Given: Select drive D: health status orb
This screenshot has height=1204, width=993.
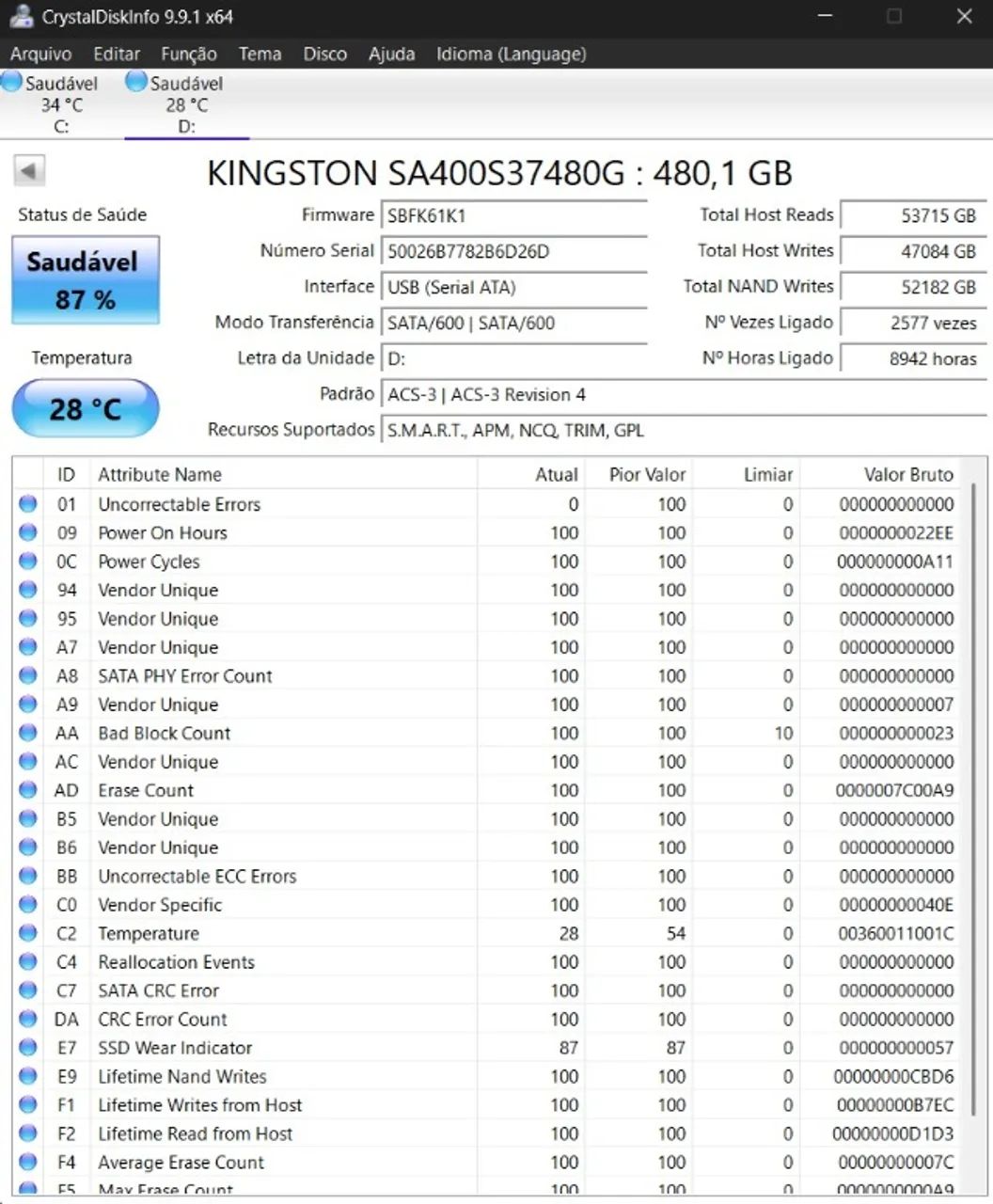Looking at the screenshot, I should pyautogui.click(x=136, y=82).
